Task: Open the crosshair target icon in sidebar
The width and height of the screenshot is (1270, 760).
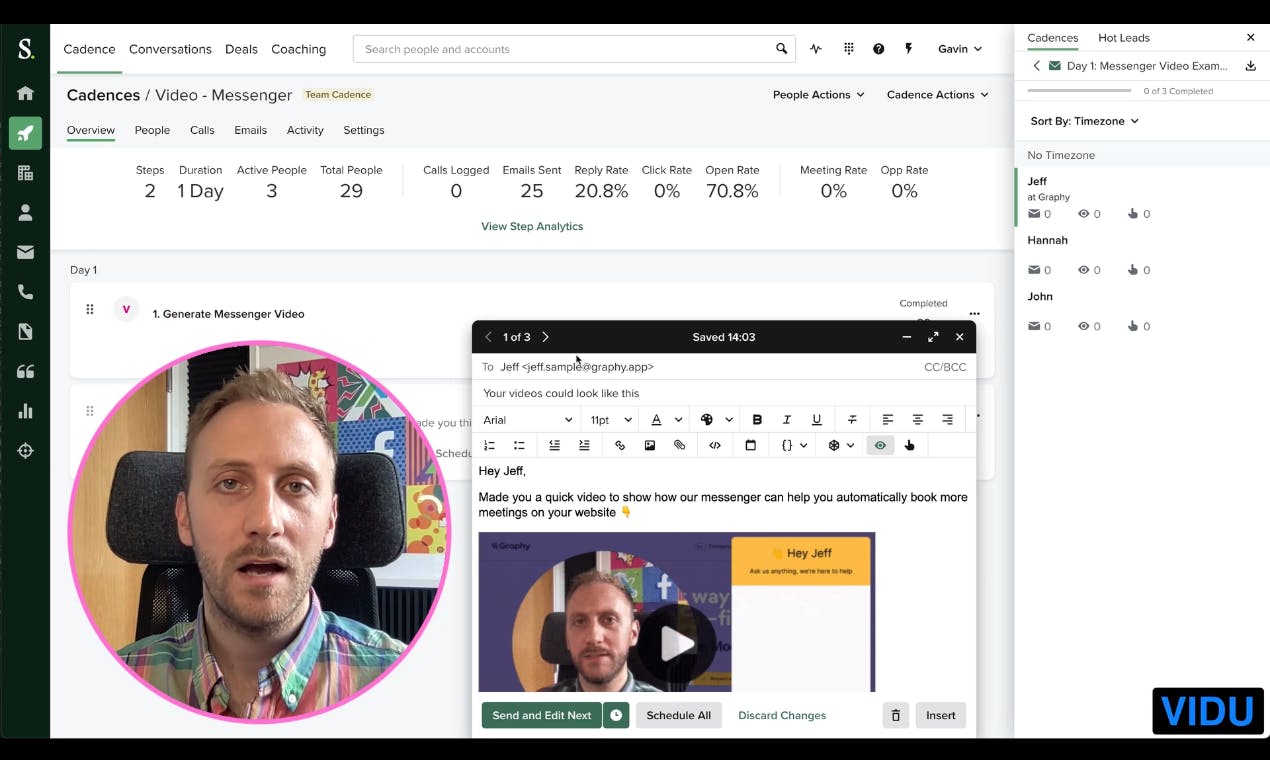Action: click(25, 451)
